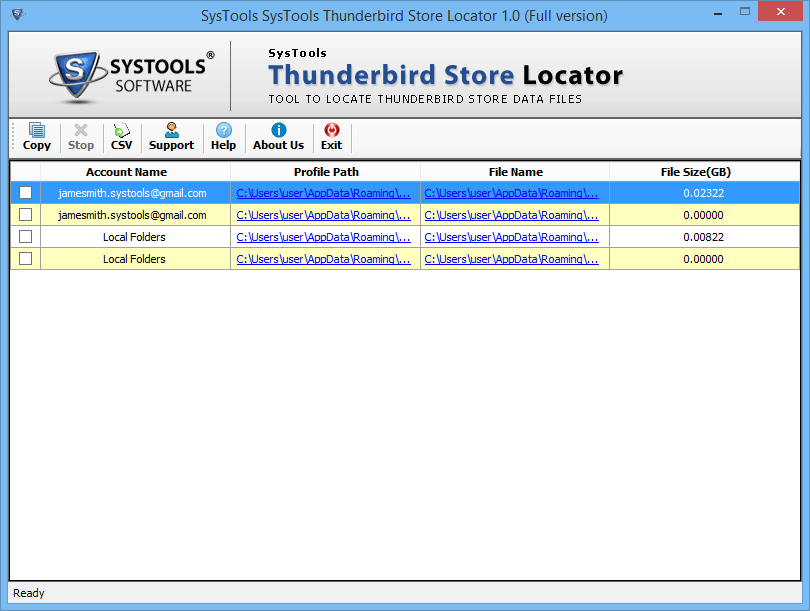The height and width of the screenshot is (611, 810).
Task: Minimize the Thunderbird Store Locator window
Action: point(718,12)
